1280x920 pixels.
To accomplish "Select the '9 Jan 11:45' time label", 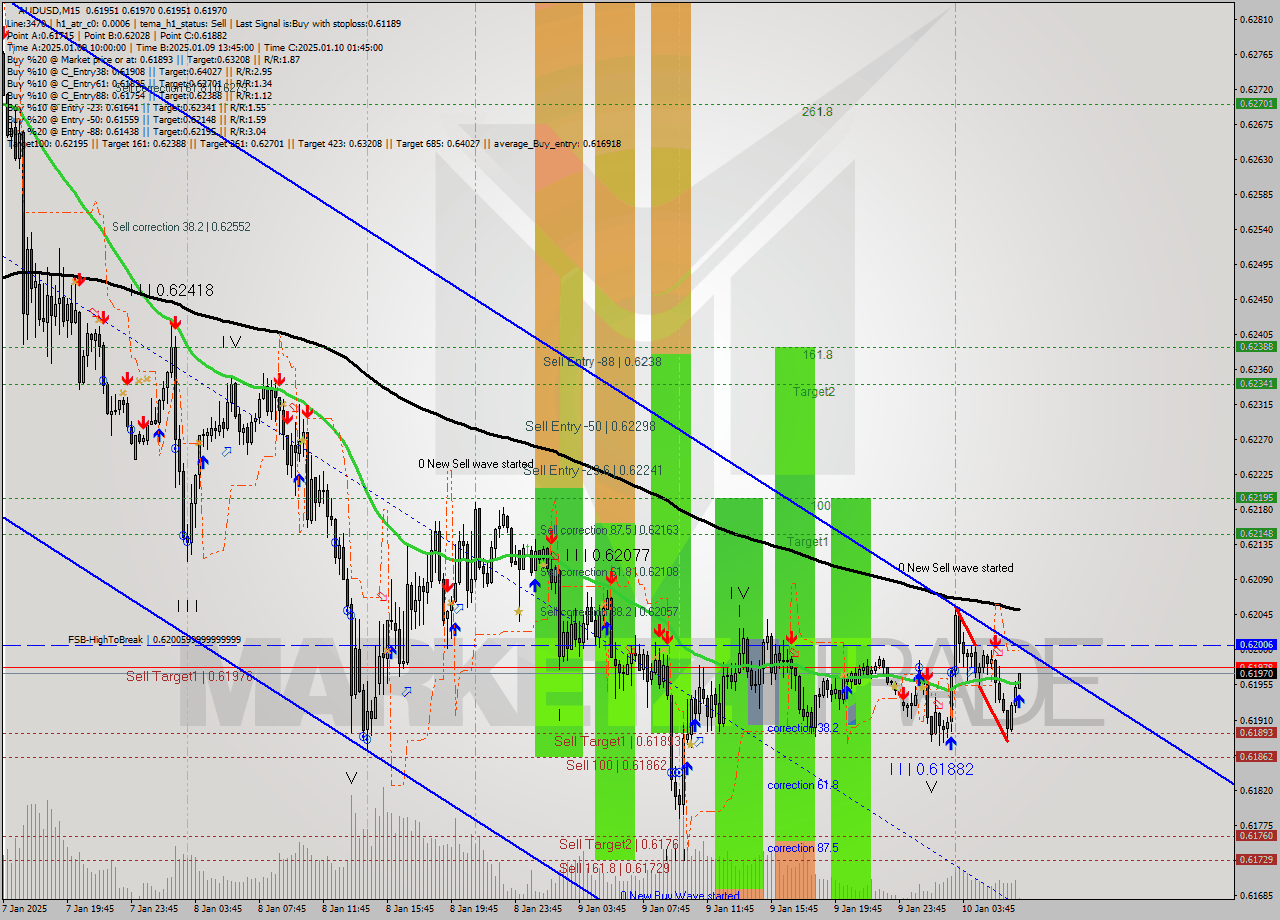I will click(730, 909).
